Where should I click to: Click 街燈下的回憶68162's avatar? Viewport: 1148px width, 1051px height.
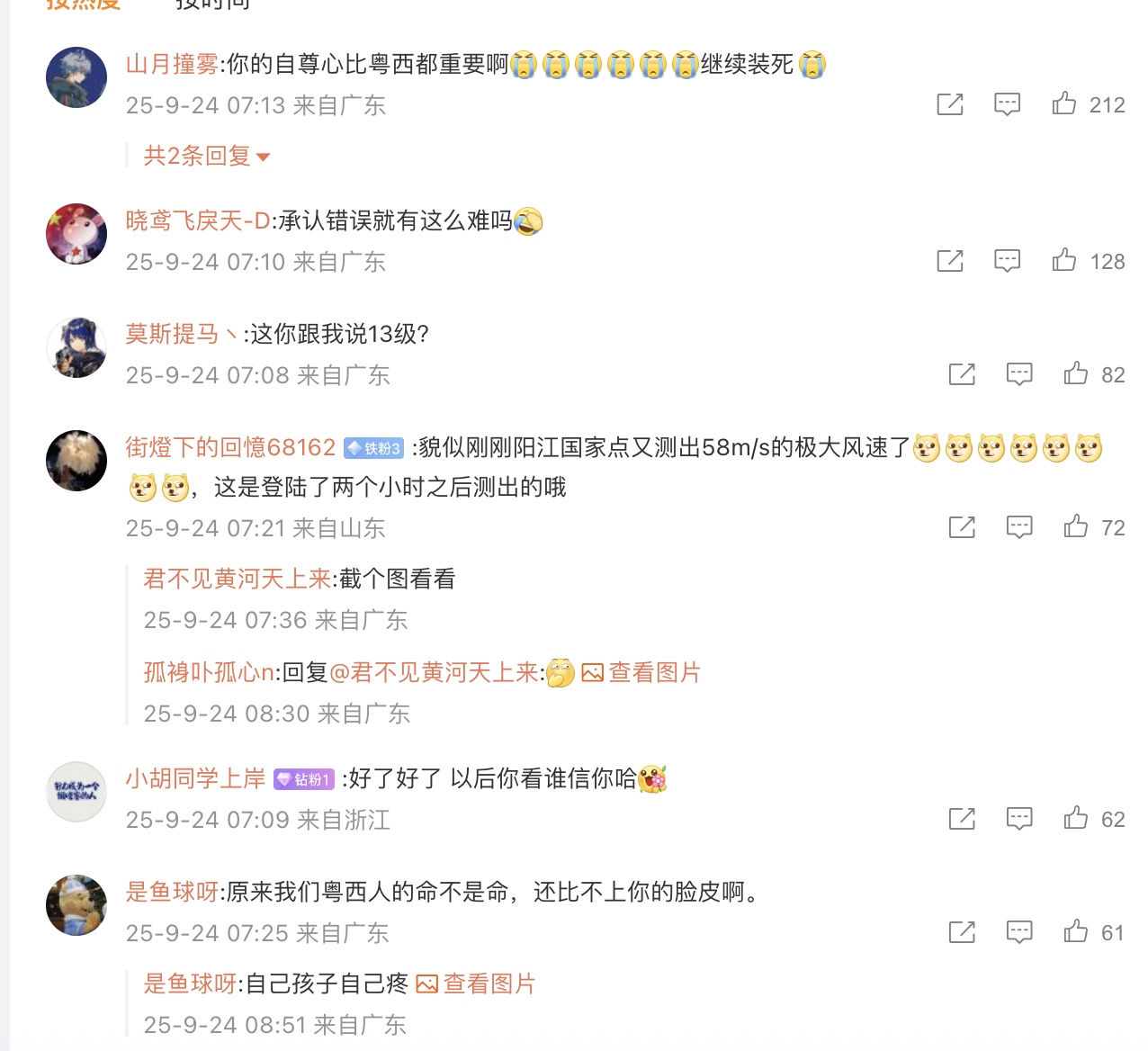tap(76, 461)
